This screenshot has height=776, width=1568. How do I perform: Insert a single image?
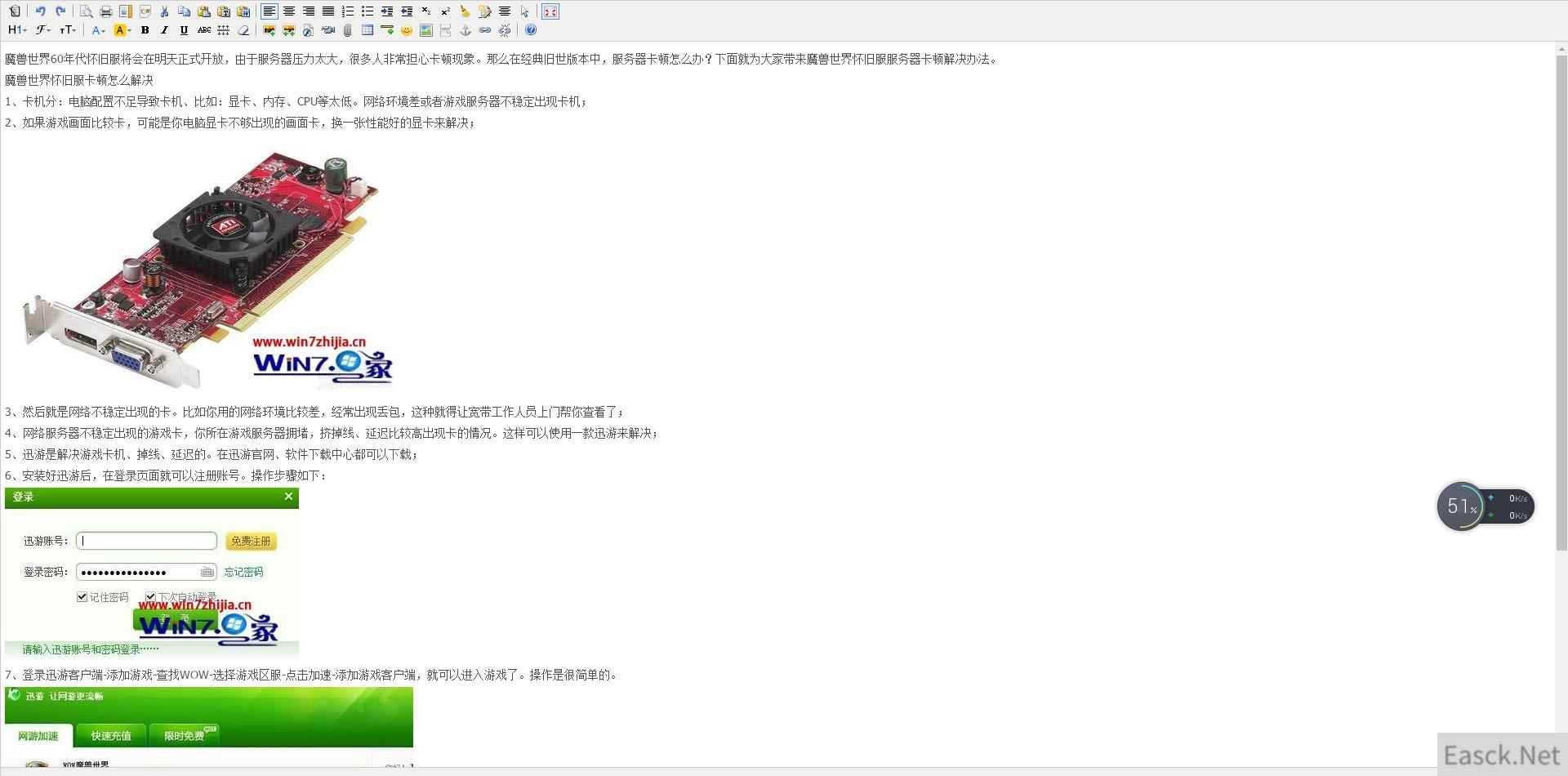tap(269, 30)
